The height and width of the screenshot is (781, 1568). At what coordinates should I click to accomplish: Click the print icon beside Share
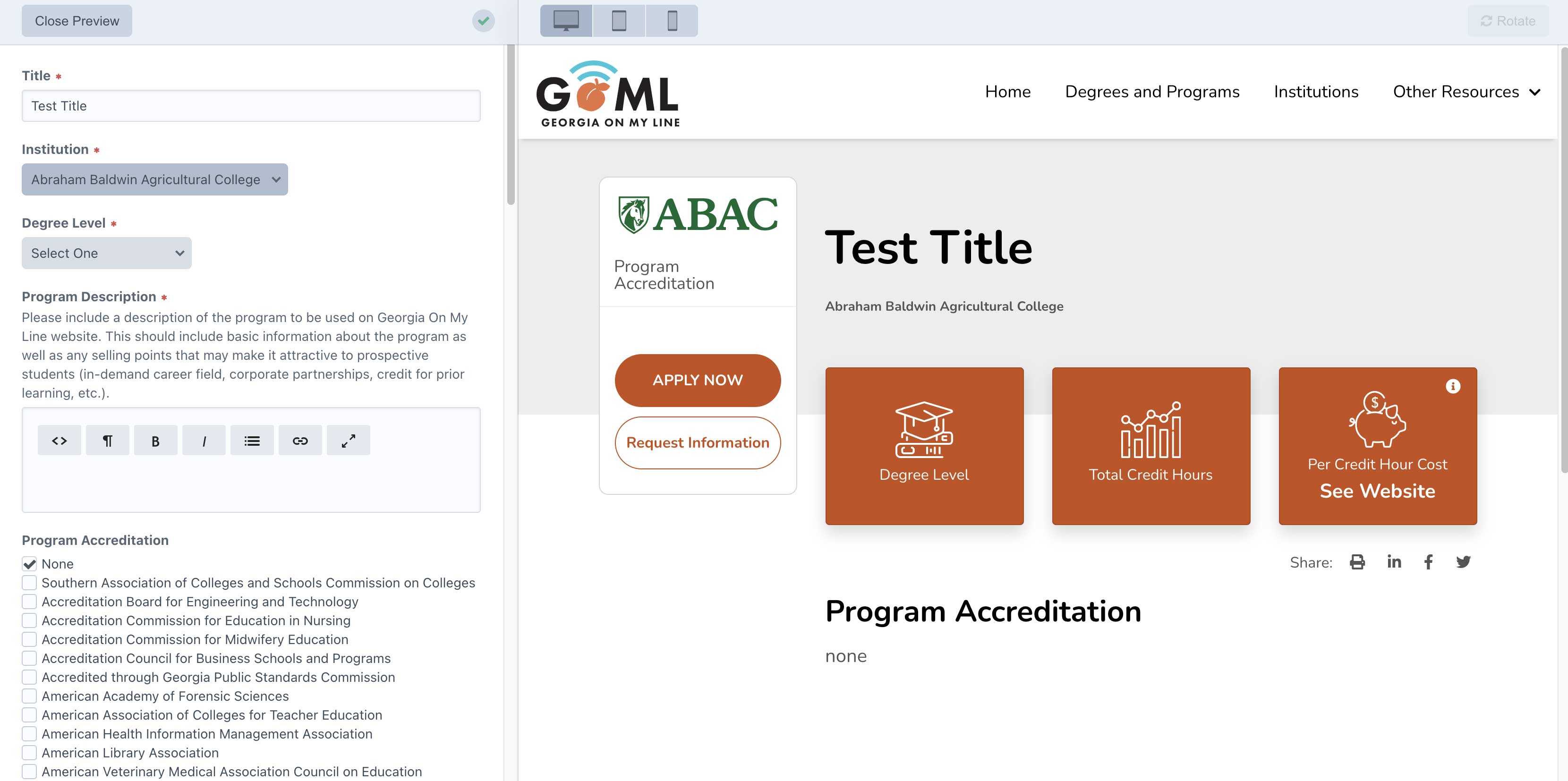click(1357, 562)
